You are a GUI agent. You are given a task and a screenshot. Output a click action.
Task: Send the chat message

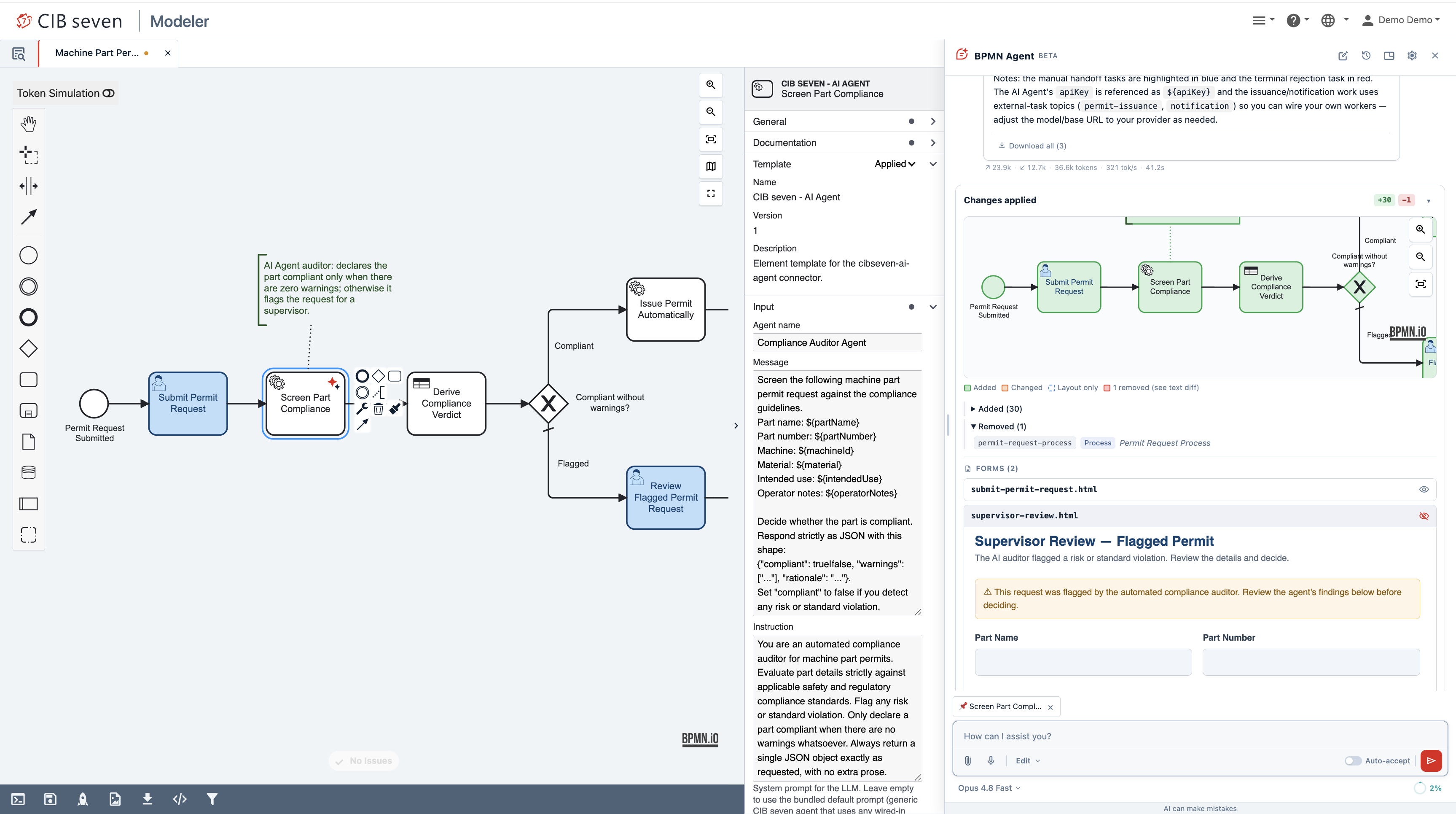(x=1431, y=761)
